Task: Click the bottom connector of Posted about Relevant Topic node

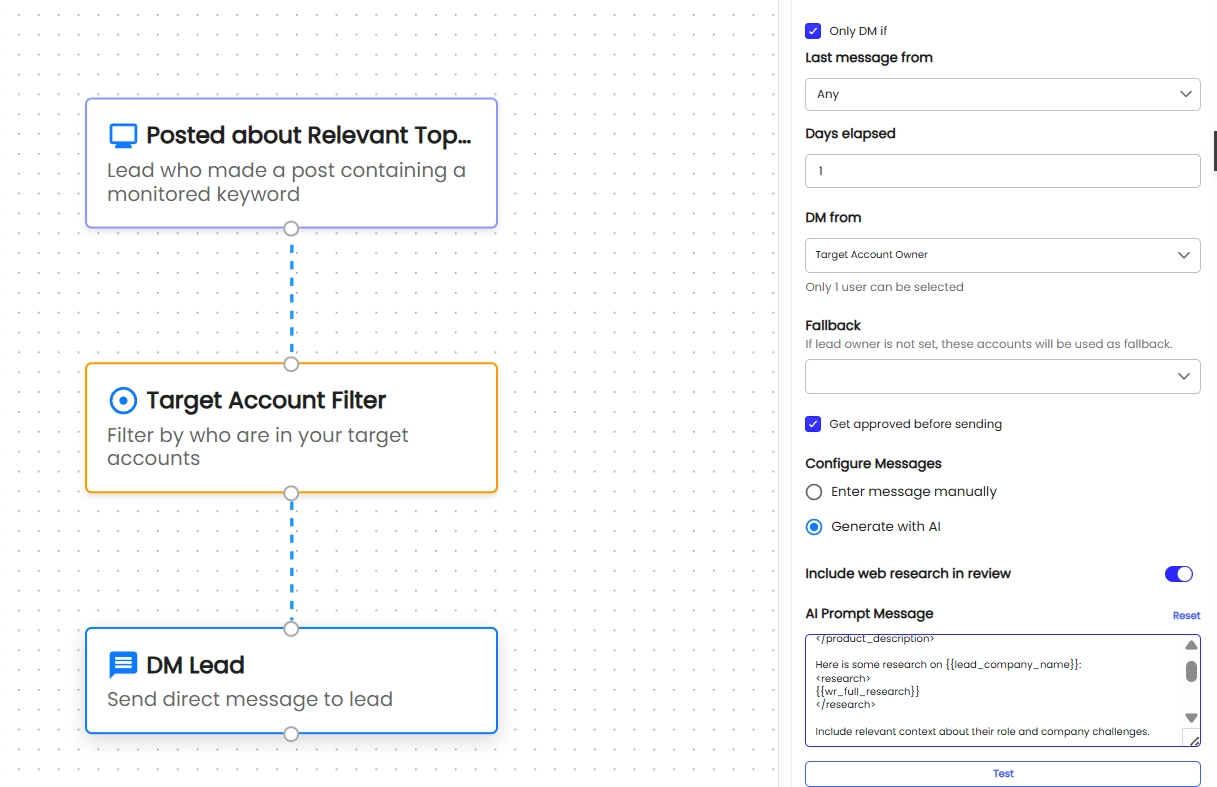Action: 291,228
